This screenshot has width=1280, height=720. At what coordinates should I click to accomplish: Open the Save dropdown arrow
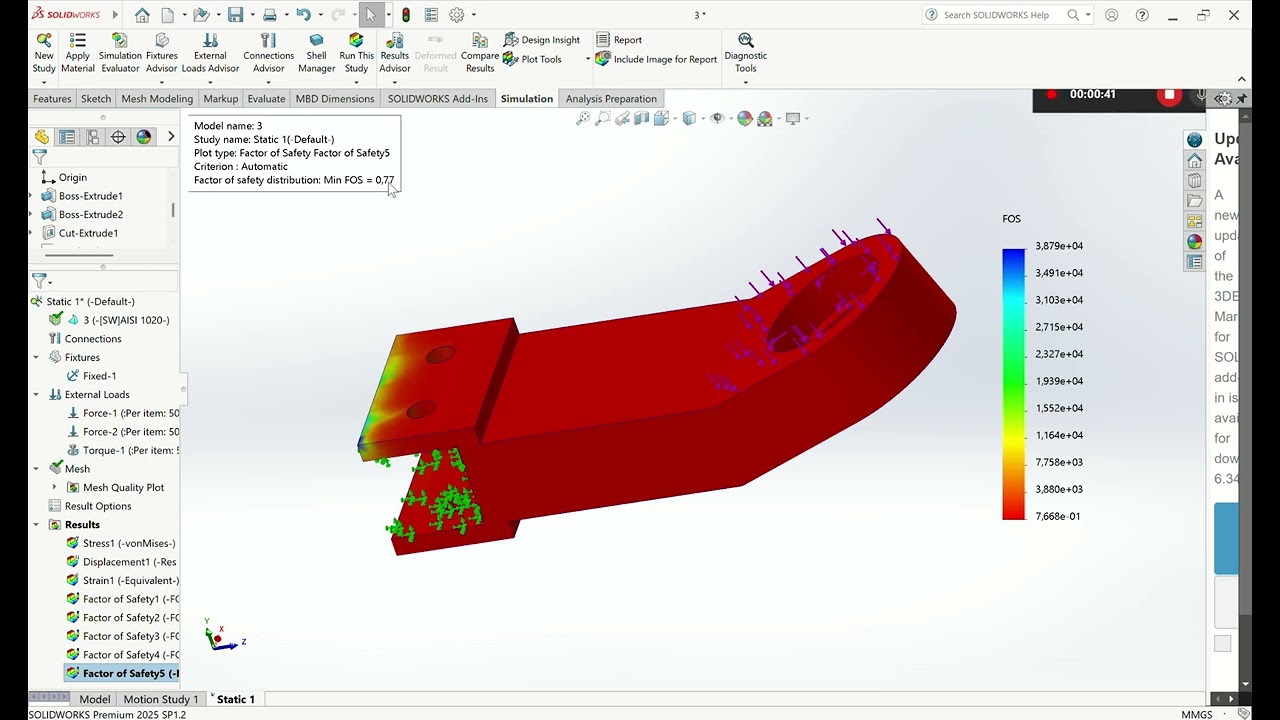point(251,15)
